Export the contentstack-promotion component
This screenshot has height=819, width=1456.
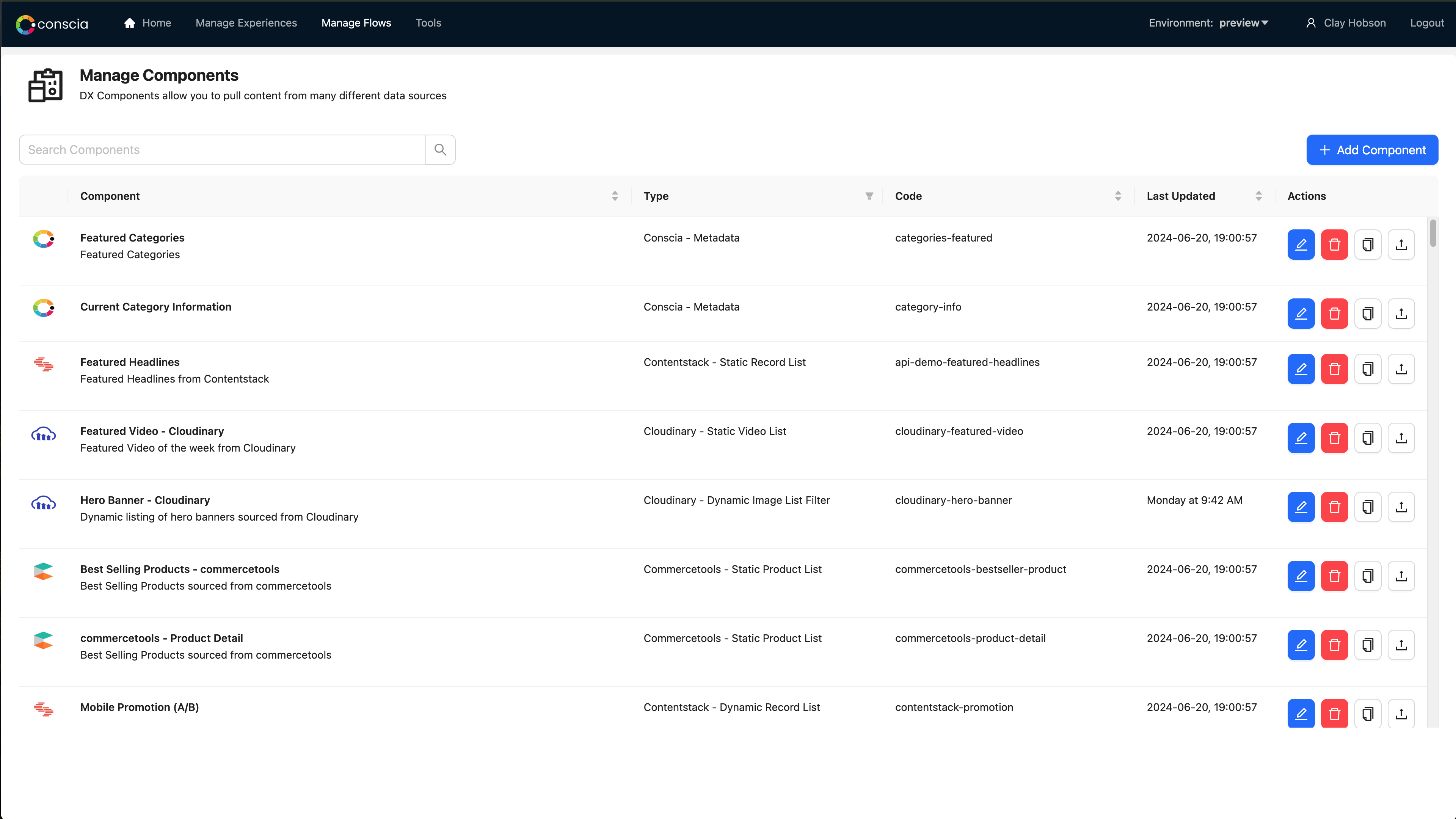[x=1401, y=713]
